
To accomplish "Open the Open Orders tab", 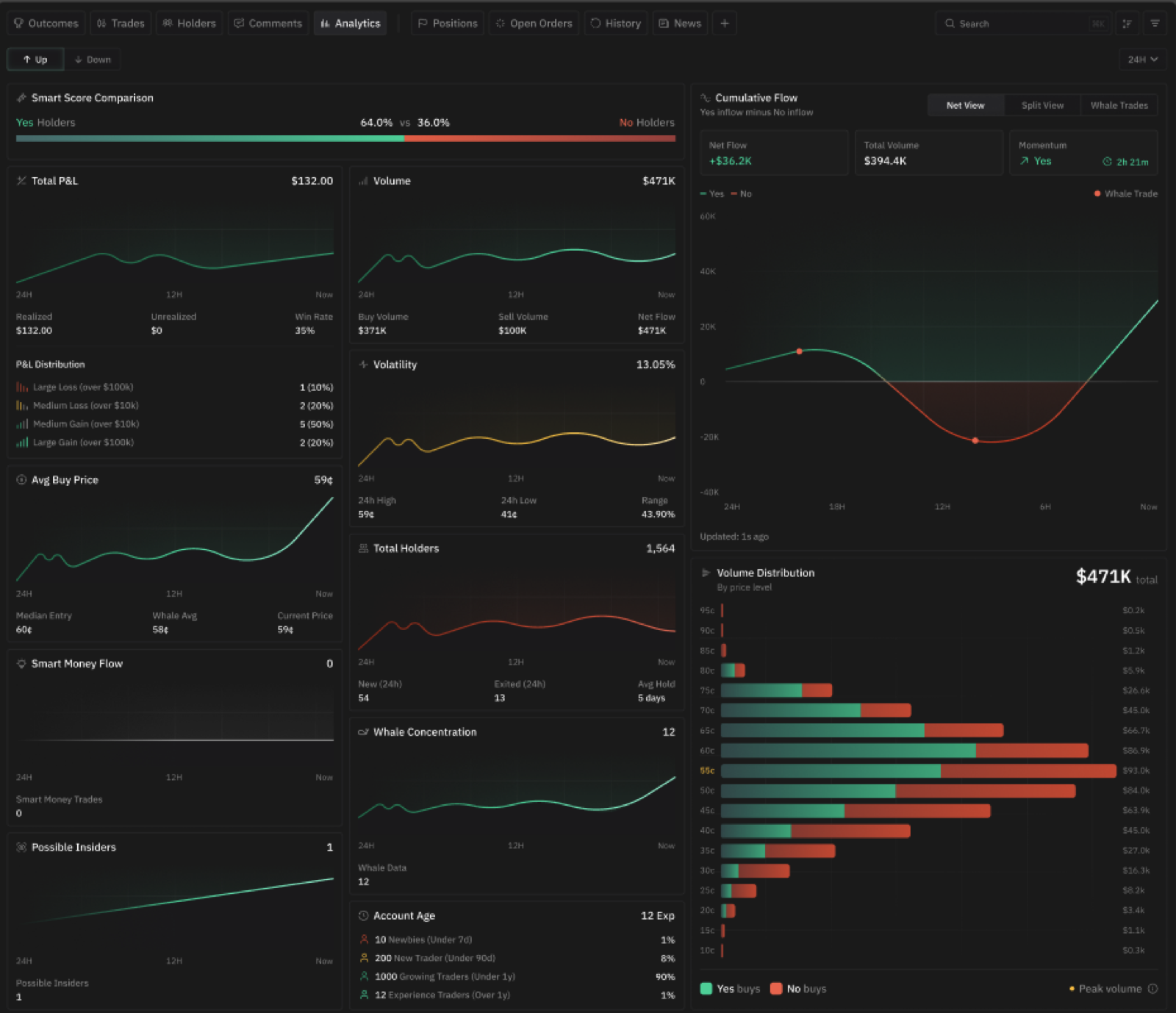I will pyautogui.click(x=534, y=24).
